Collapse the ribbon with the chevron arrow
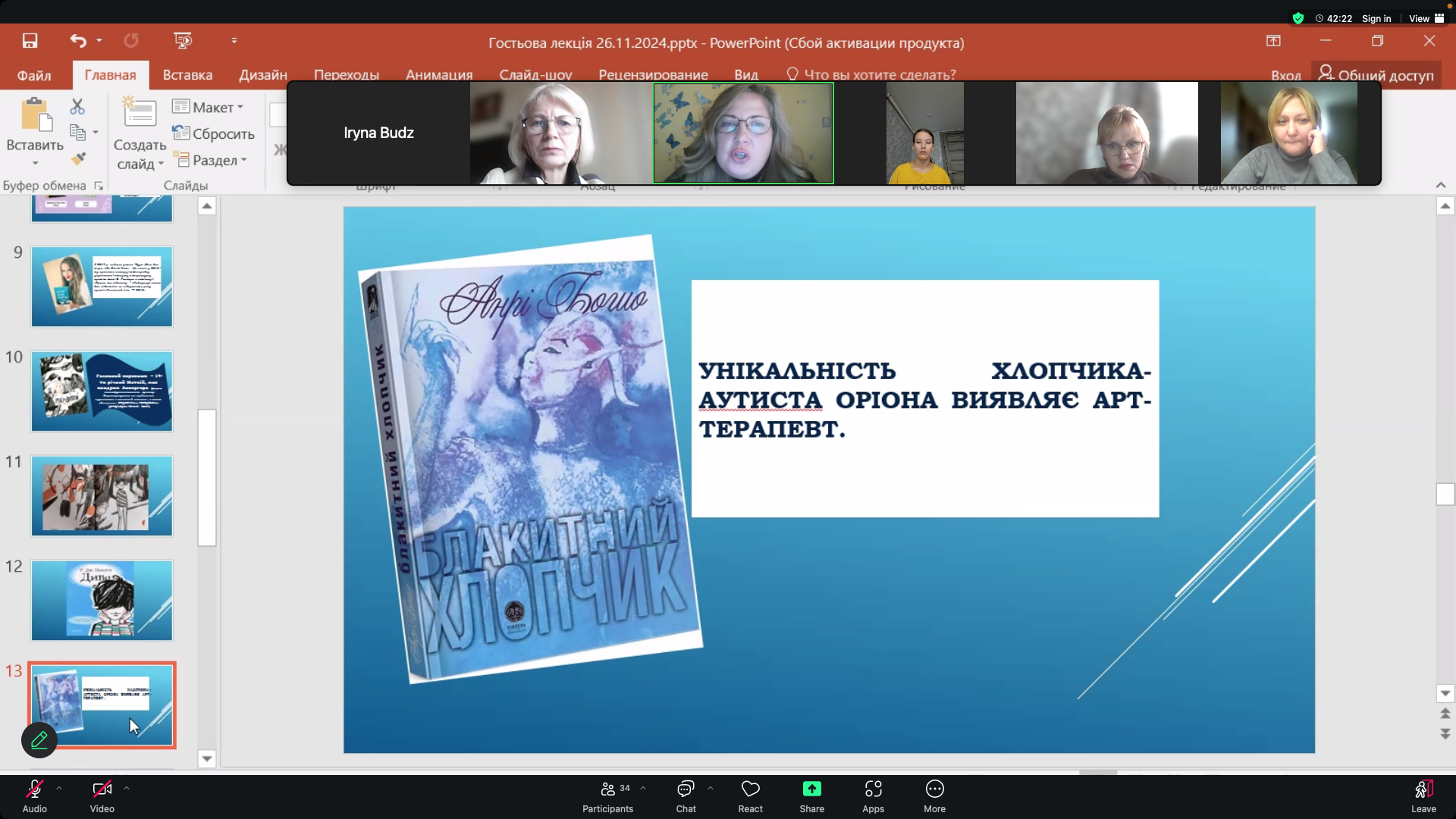 (x=1441, y=185)
